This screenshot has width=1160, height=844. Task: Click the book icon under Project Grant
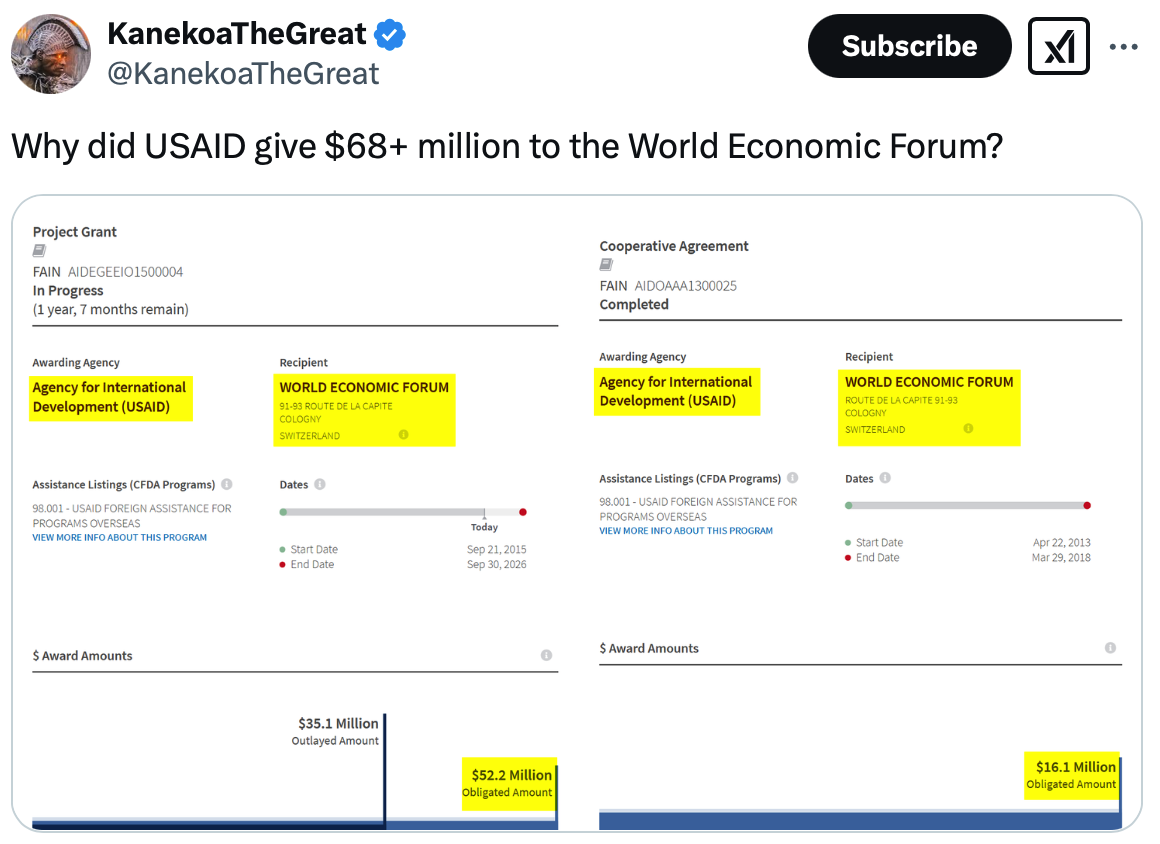click(x=39, y=251)
